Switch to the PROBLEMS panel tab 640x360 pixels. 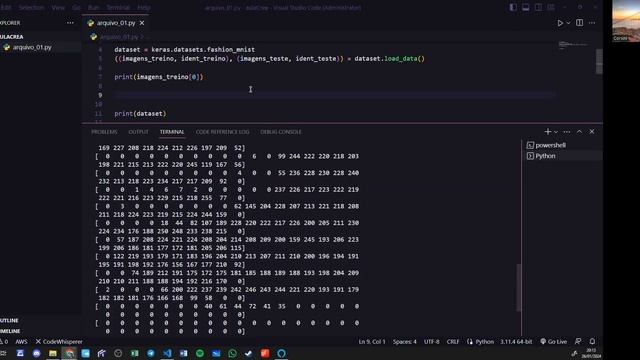click(x=104, y=132)
